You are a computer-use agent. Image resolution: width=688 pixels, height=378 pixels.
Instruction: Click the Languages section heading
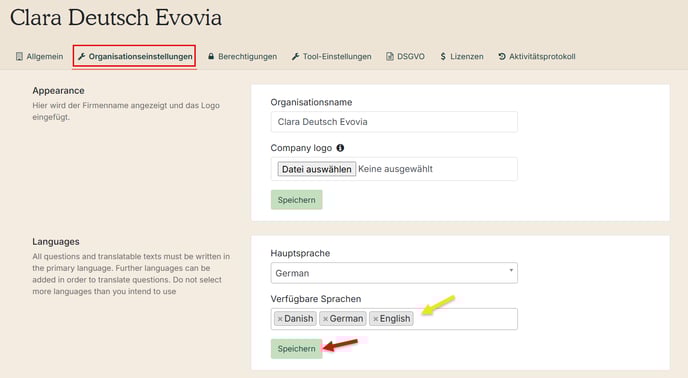point(56,241)
